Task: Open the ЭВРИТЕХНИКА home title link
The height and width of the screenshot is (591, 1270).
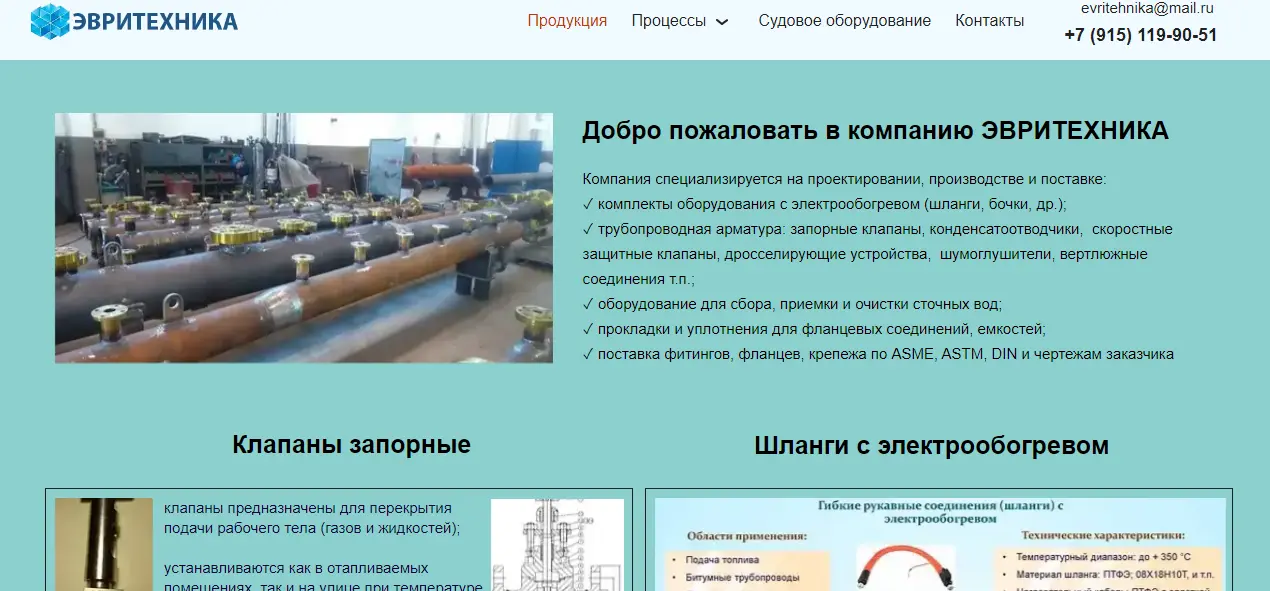Action: [155, 21]
